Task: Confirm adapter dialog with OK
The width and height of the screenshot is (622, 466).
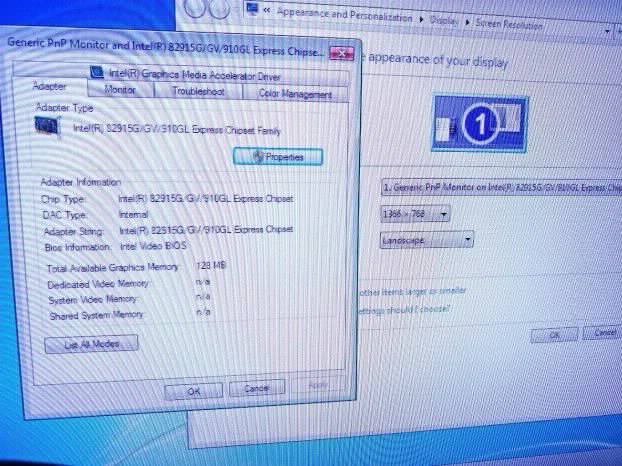Action: tap(194, 391)
